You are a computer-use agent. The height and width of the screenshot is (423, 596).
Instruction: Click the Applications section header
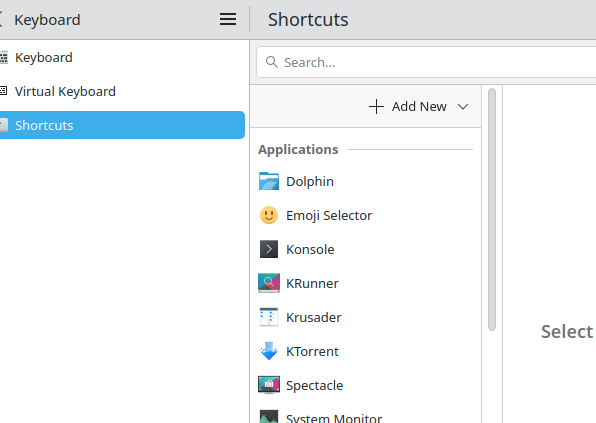click(298, 149)
